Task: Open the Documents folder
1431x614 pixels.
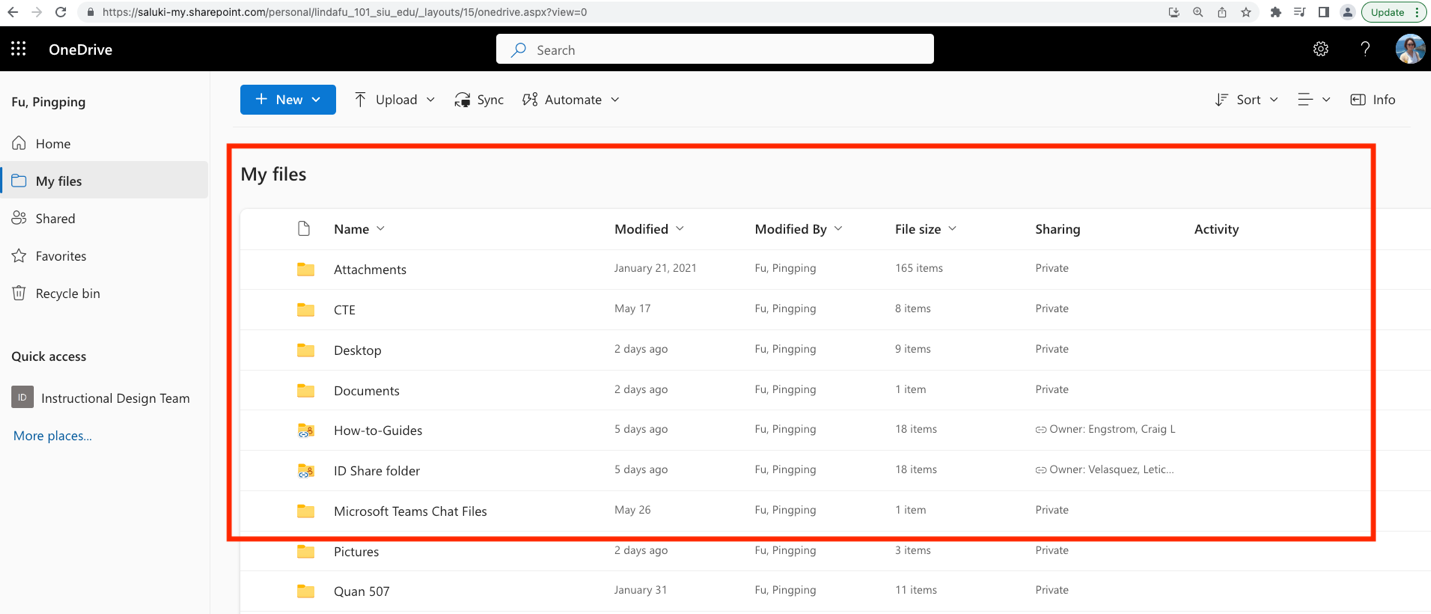Action: (x=366, y=390)
